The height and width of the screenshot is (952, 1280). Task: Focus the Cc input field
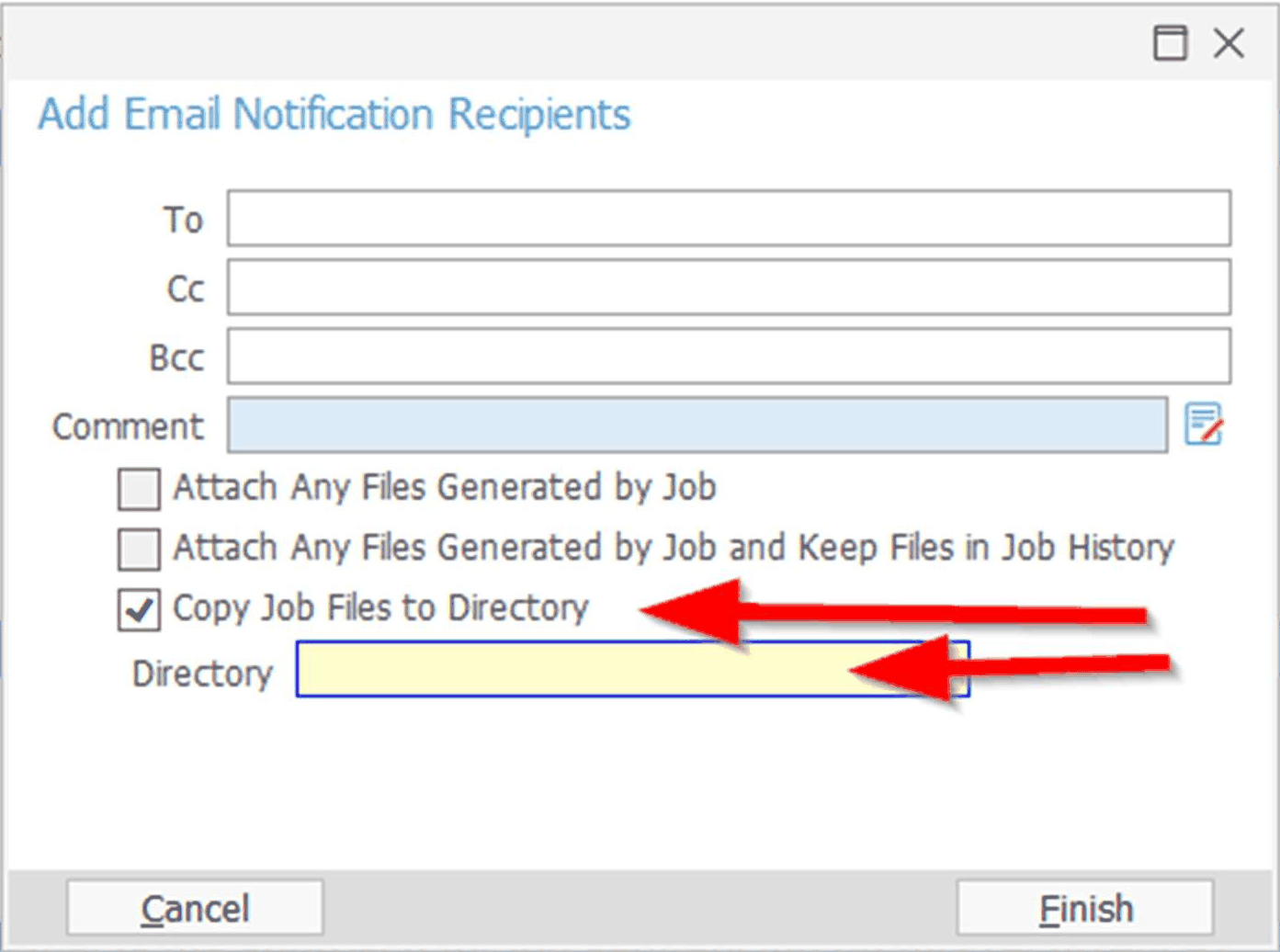pos(729,287)
